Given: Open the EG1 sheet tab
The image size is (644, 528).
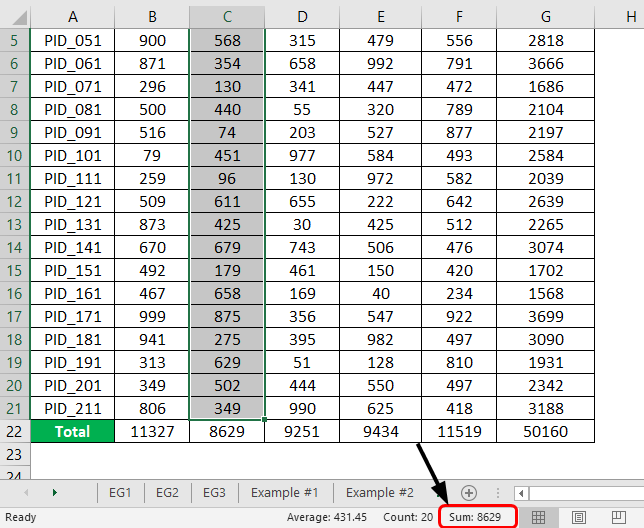Looking at the screenshot, I should point(120,492).
